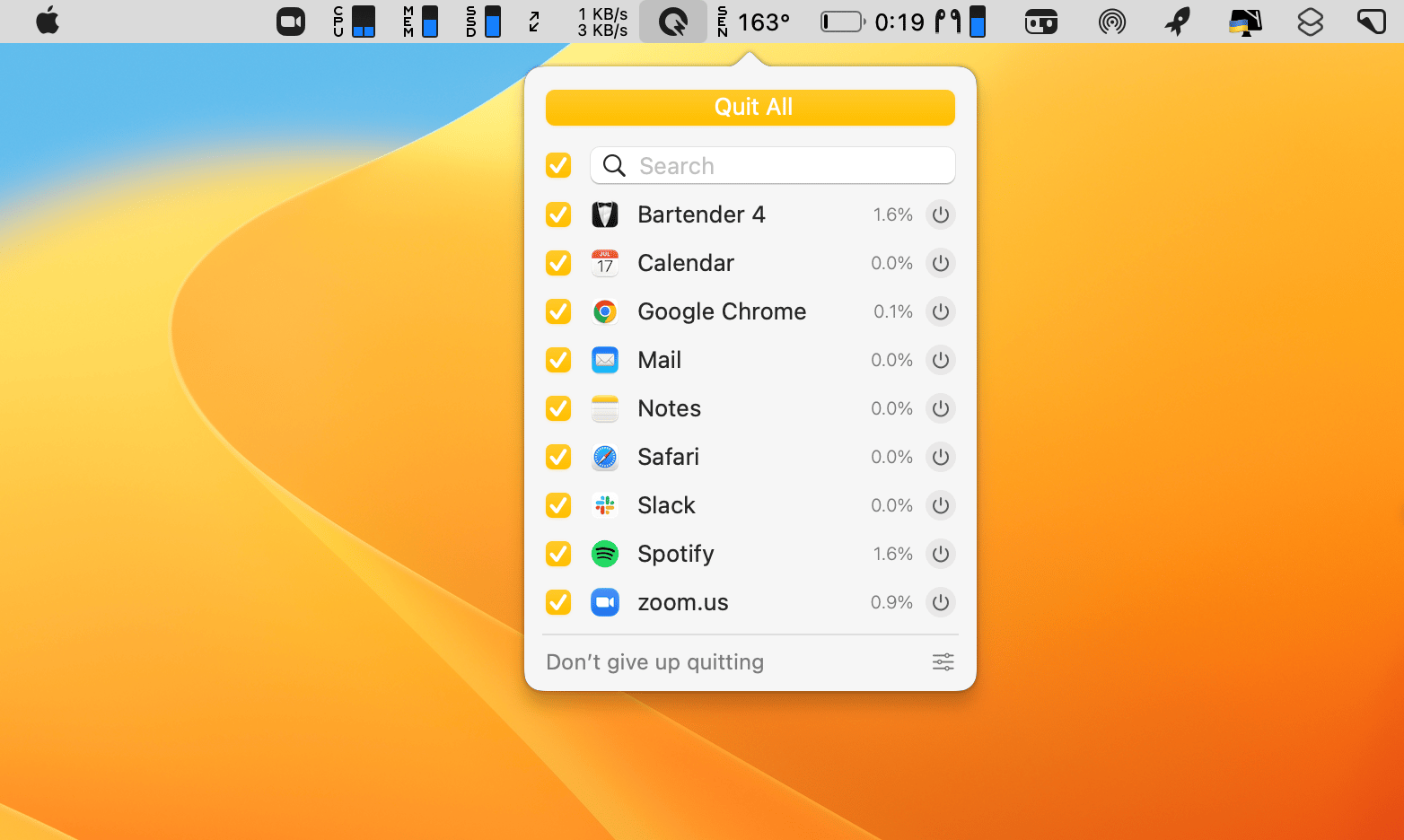Quit Safari with its power icon
1404x840 pixels.
(x=940, y=457)
